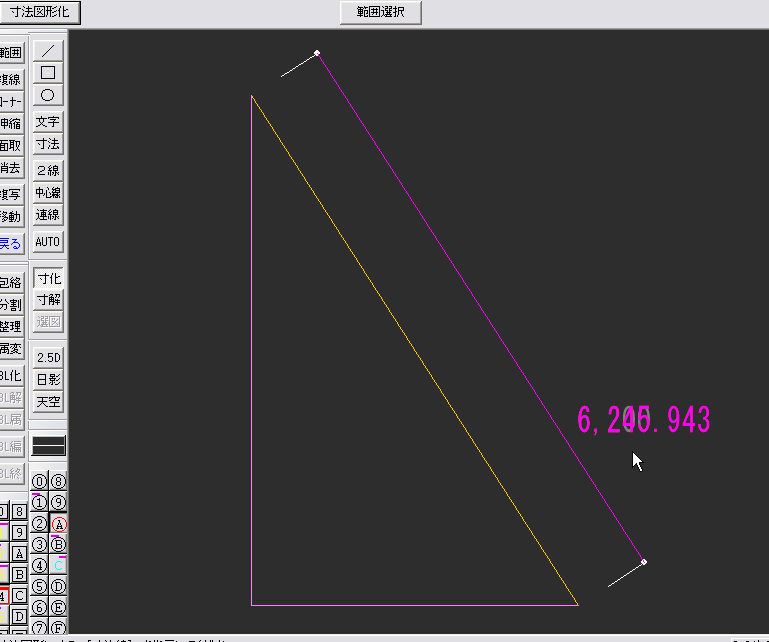
Task: Toggle square layer group D
Action: point(19,616)
